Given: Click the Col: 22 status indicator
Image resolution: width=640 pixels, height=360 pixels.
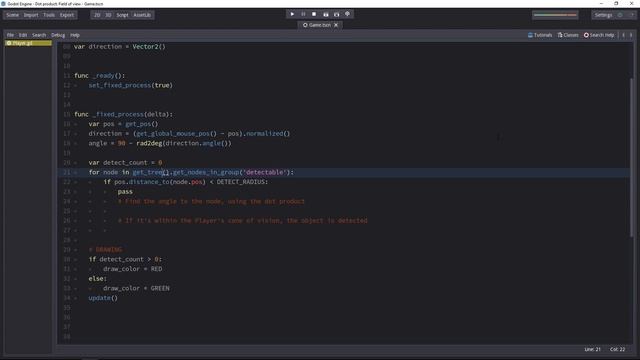Looking at the screenshot, I should 618,349.
